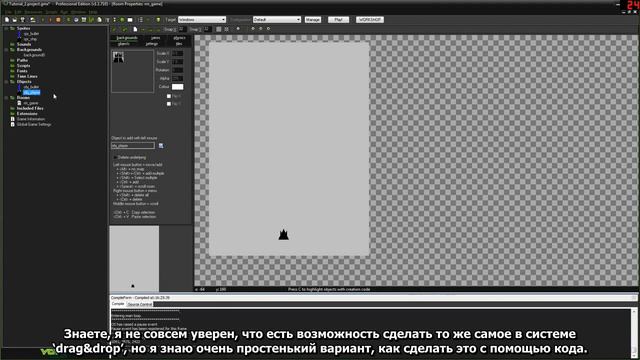The image size is (640, 360).
Task: Switch to the backgrounds tab
Action: [x=127, y=38]
